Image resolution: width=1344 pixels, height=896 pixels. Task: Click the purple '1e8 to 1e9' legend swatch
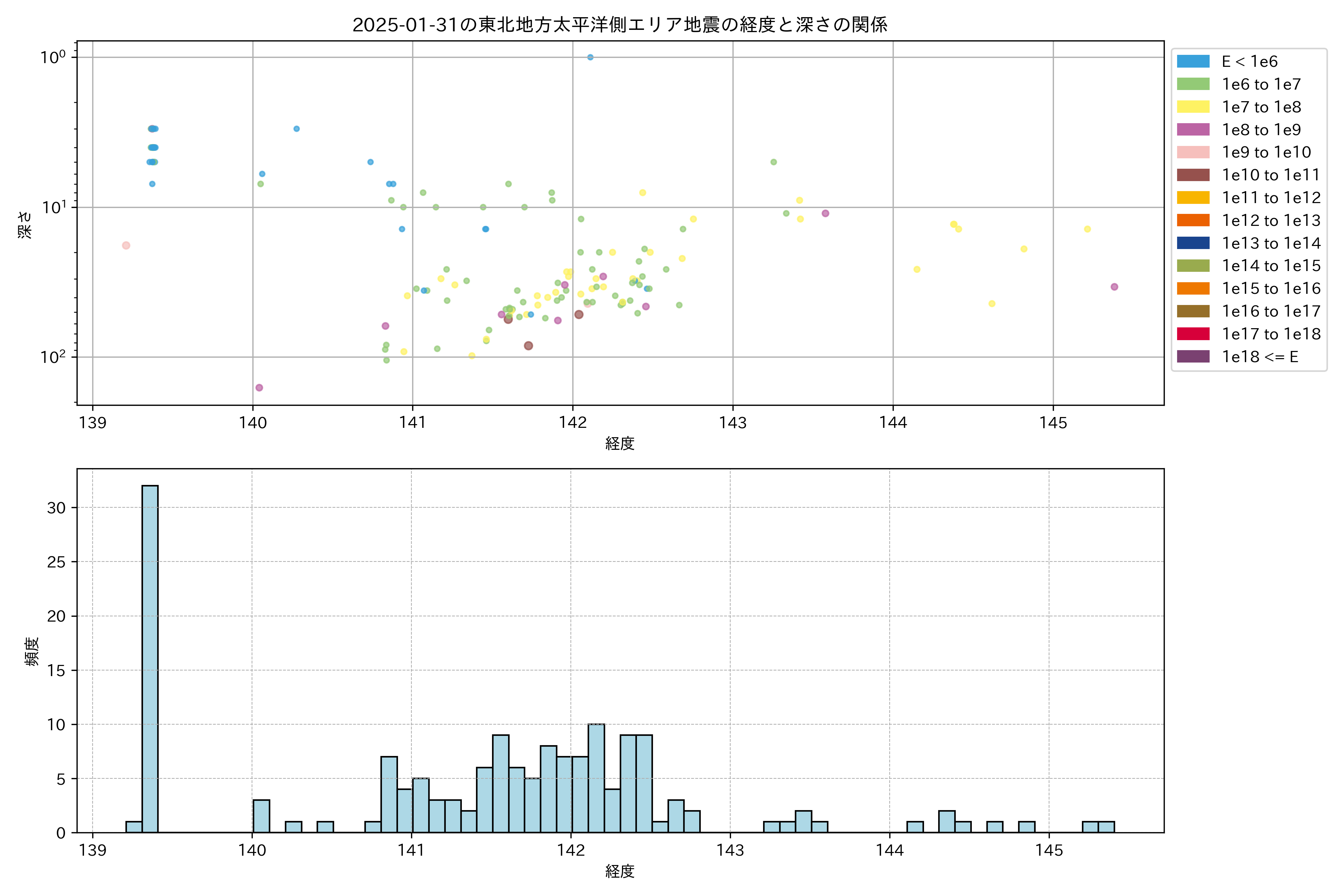pos(1193,130)
